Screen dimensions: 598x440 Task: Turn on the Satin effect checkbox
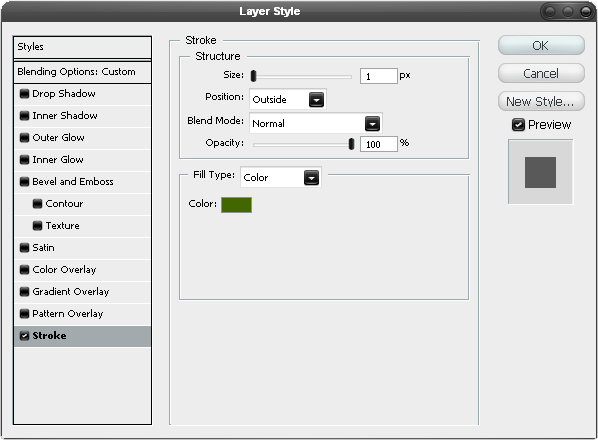click(x=24, y=248)
